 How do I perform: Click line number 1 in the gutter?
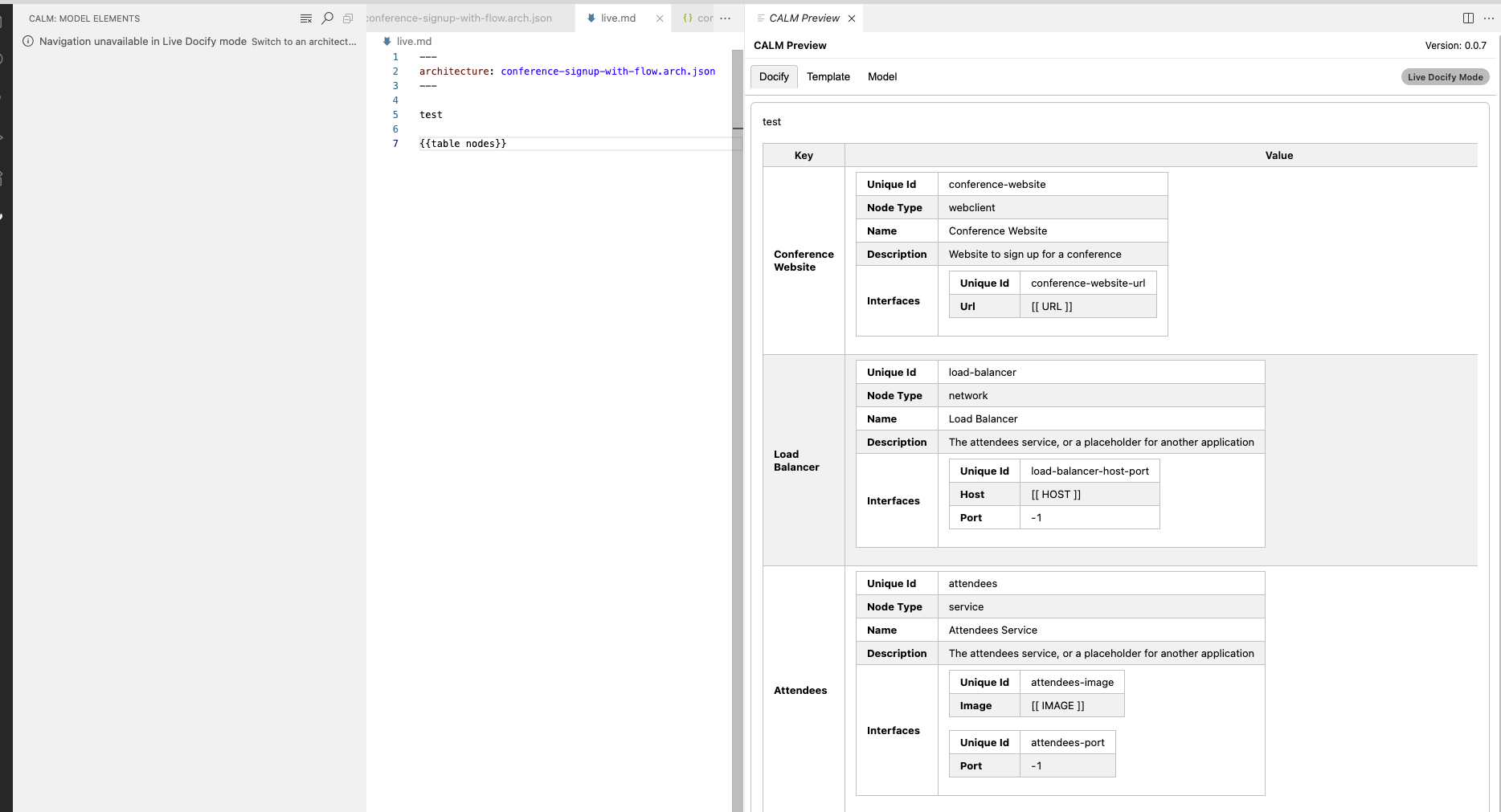coord(395,57)
